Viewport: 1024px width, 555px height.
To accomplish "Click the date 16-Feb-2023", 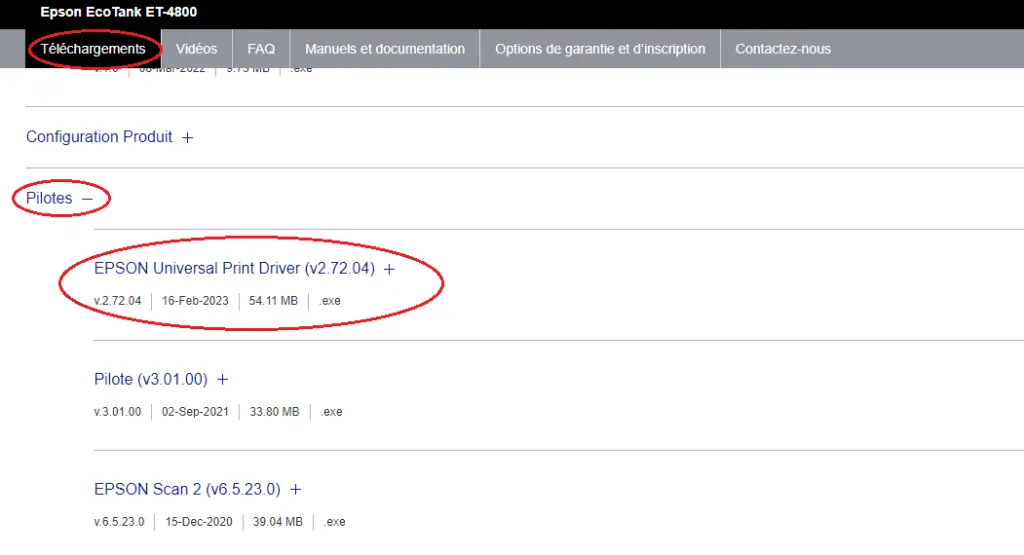I will 195,301.
